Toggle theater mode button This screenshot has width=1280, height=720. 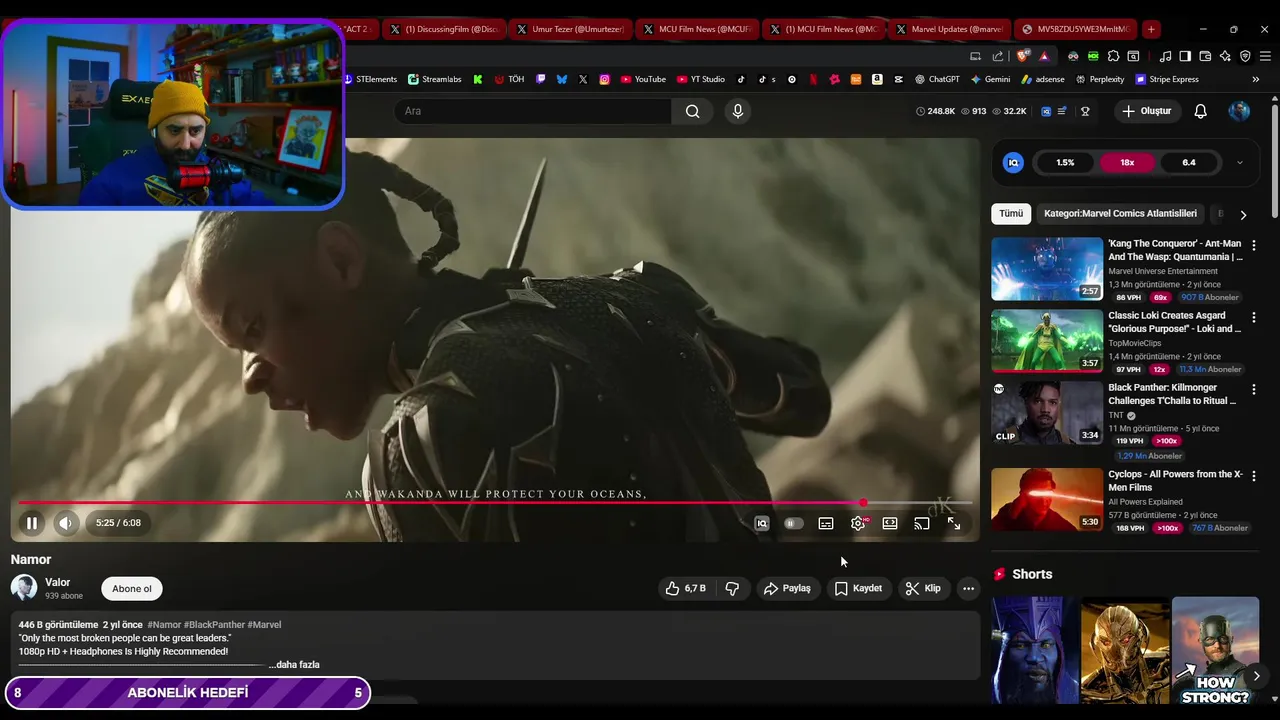[x=890, y=523]
